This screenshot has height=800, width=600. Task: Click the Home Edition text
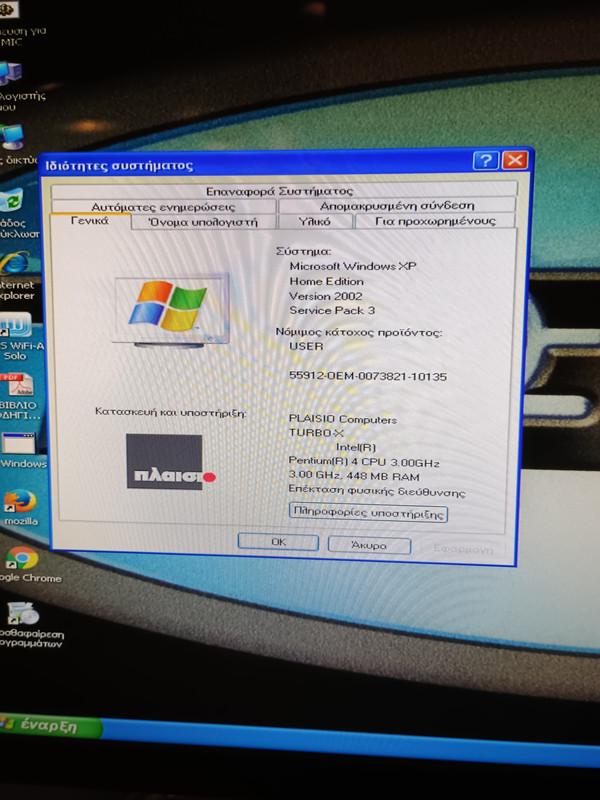click(327, 281)
